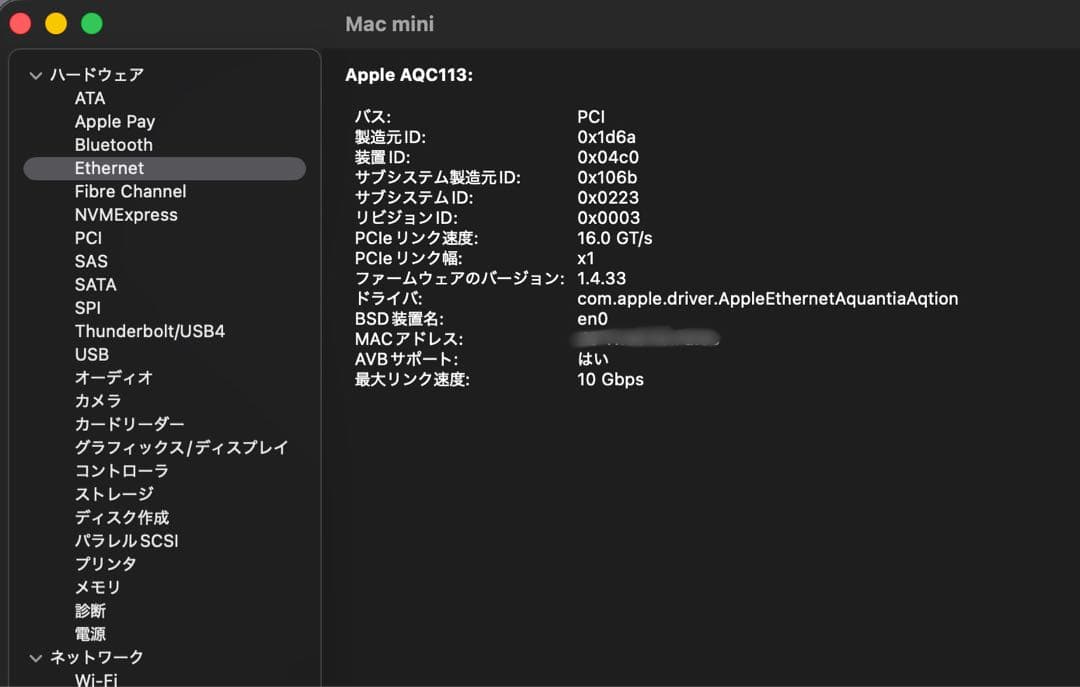Click the Apple AQC113 heading
Image resolution: width=1080 pixels, height=687 pixels.
(409, 75)
